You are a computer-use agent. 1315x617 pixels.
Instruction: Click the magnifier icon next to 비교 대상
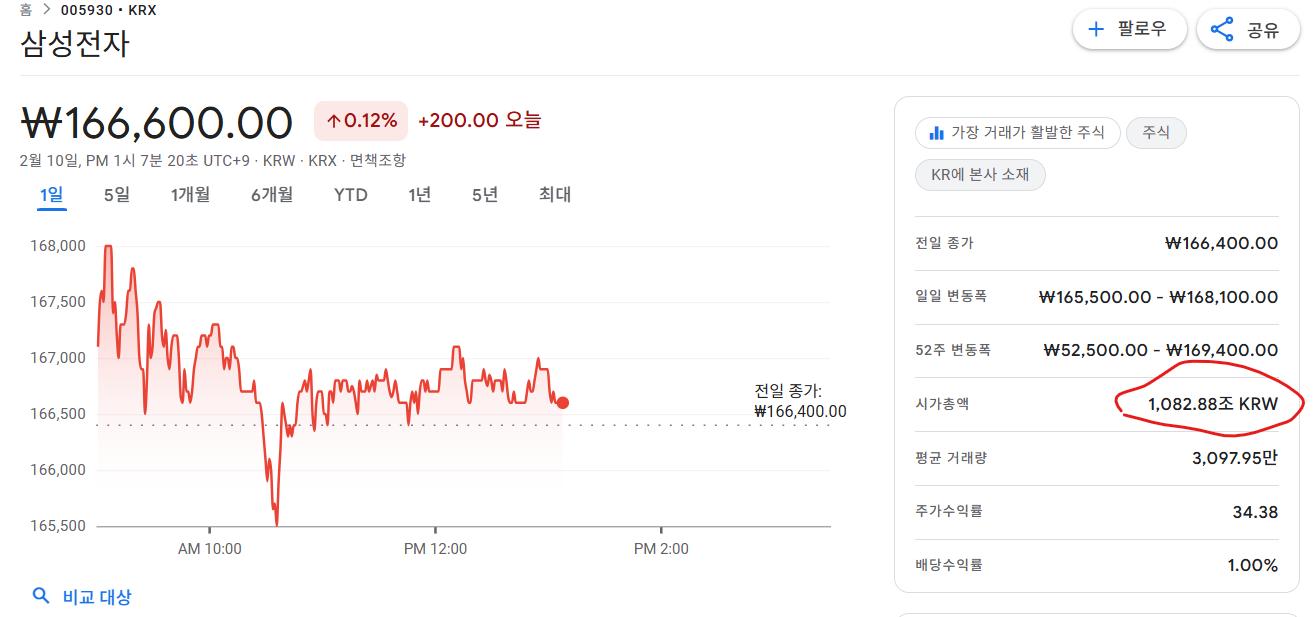(x=41, y=596)
